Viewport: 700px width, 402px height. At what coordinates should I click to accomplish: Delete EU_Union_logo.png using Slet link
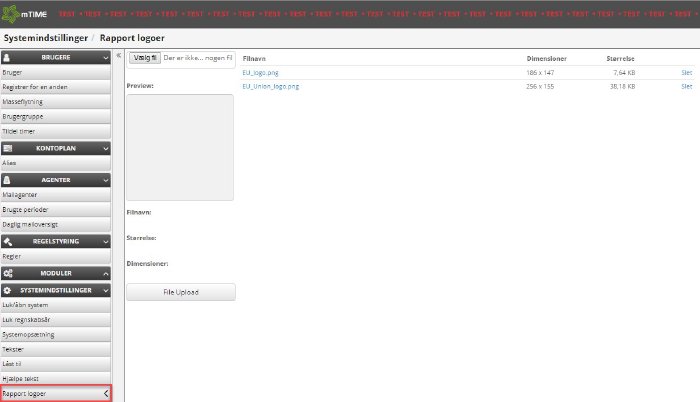(x=686, y=87)
